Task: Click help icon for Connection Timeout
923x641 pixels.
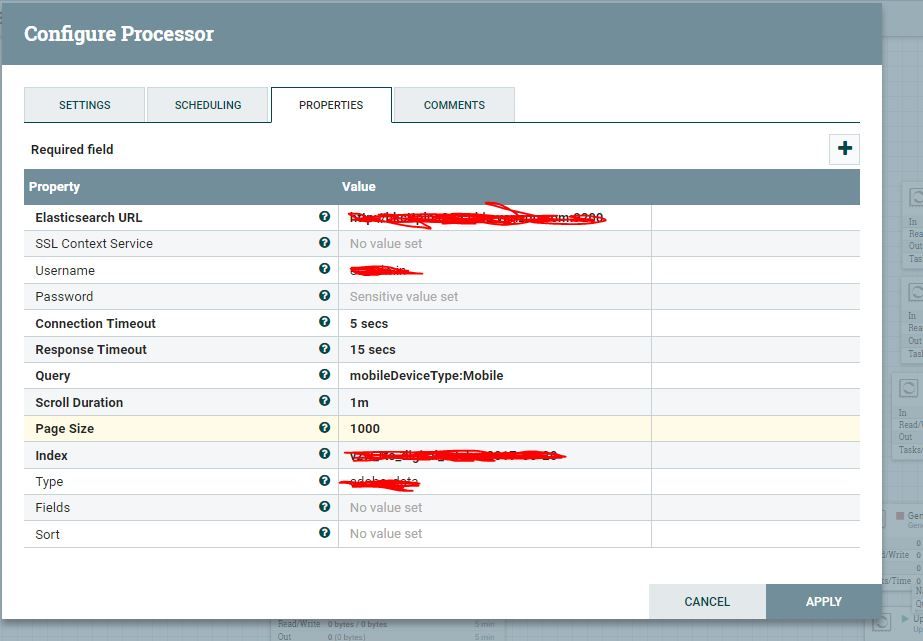Action: 325,322
